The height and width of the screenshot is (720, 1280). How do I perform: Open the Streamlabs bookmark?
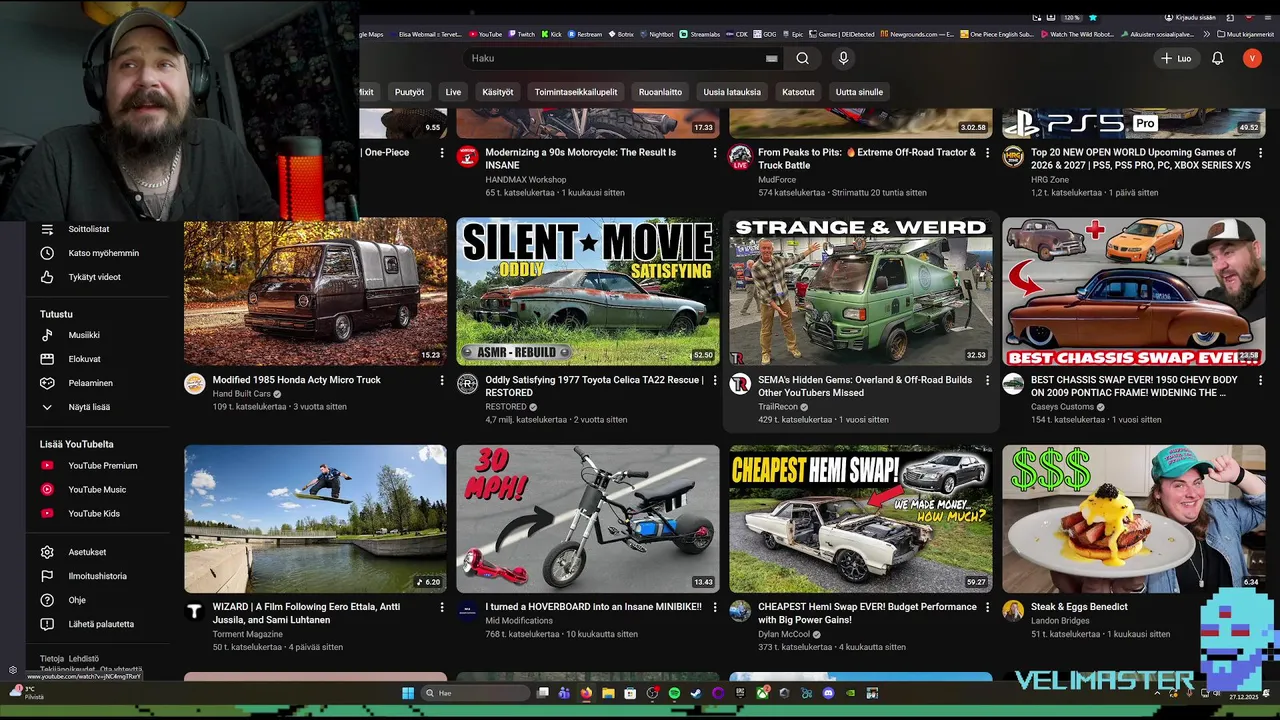tap(698, 34)
